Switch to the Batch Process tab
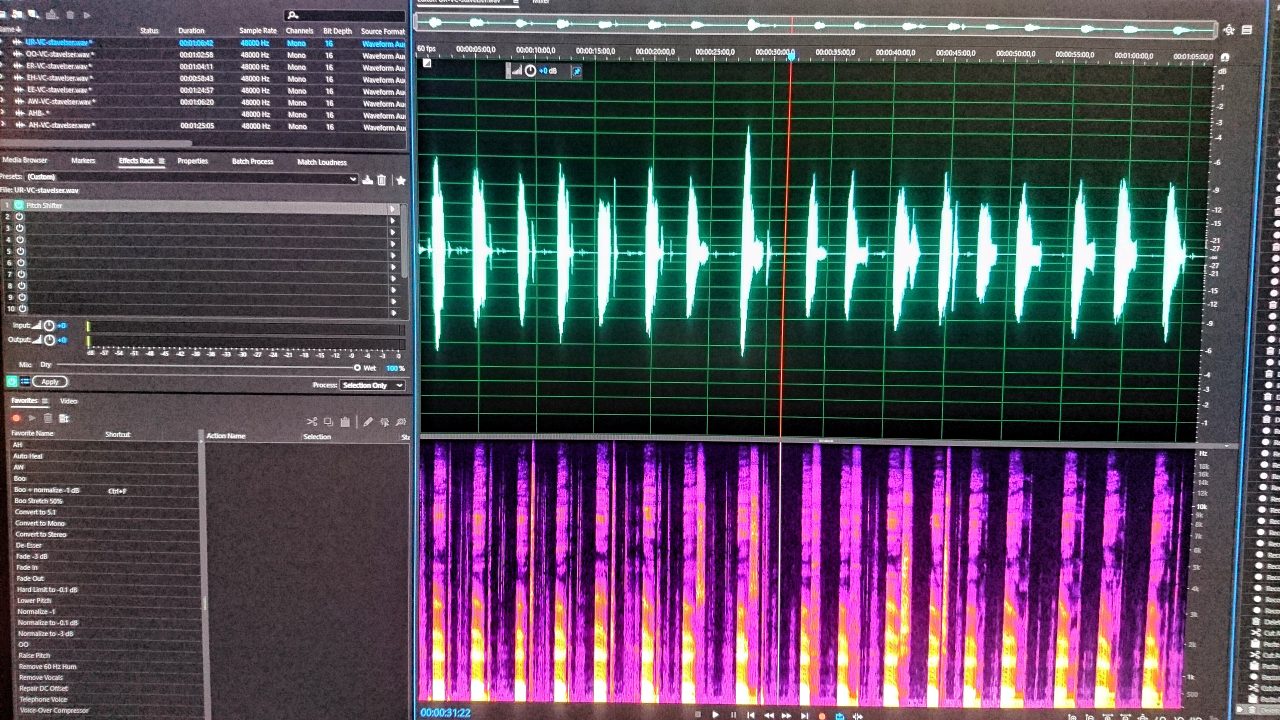1280x720 pixels. pos(253,161)
